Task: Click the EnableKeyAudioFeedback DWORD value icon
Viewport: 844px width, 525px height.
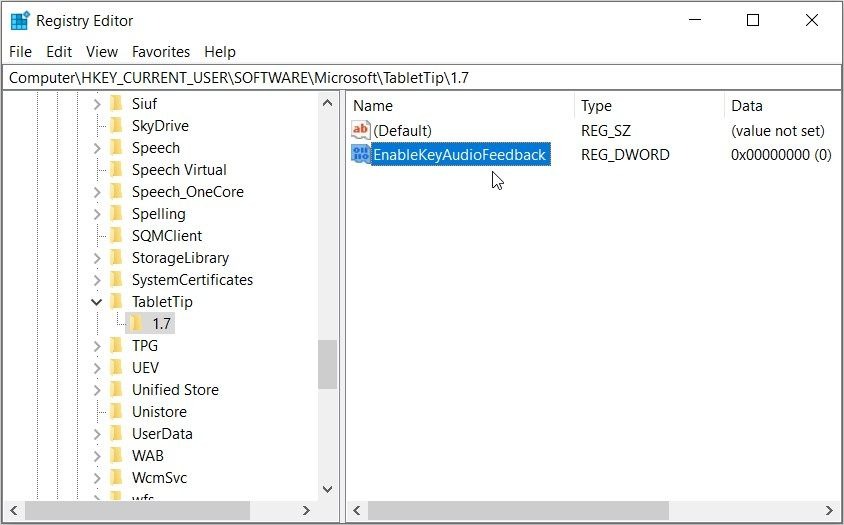Action: tap(361, 154)
